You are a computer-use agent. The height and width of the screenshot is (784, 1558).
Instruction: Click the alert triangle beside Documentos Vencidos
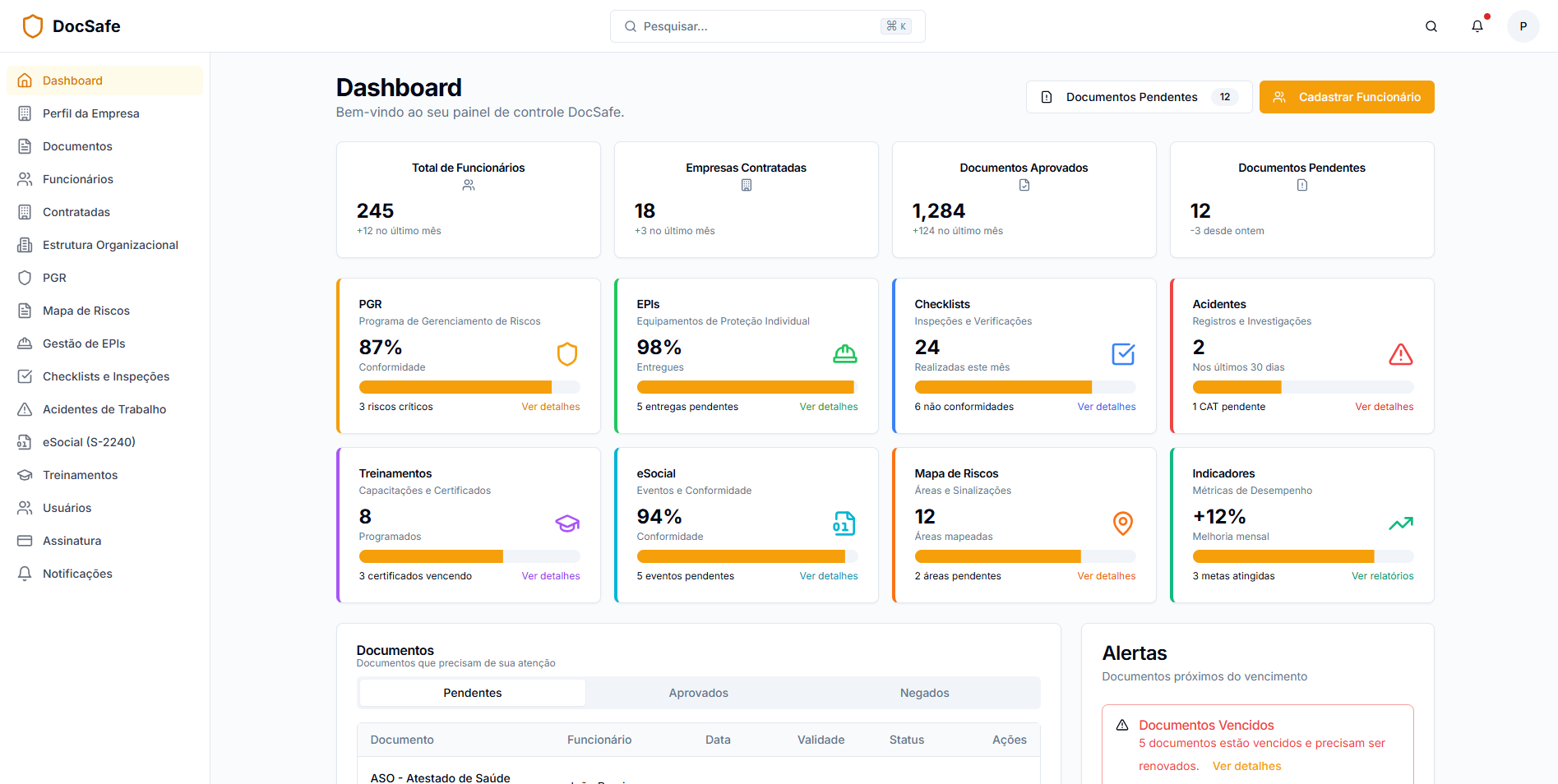tap(1122, 726)
